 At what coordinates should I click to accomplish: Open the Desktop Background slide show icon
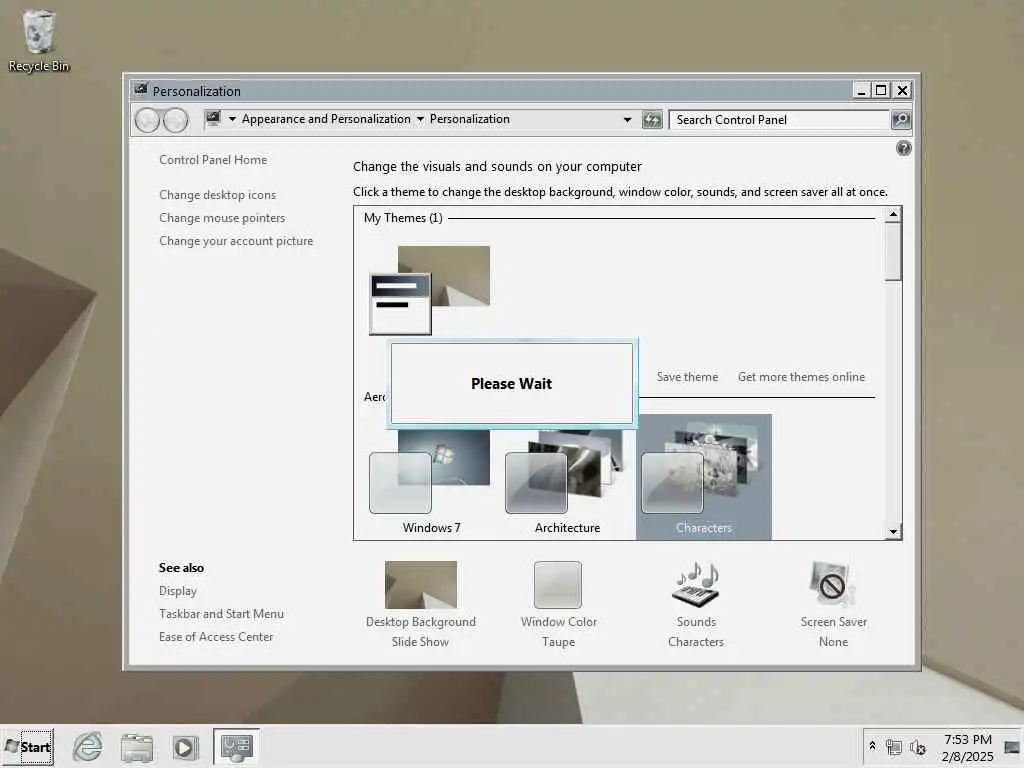421,585
